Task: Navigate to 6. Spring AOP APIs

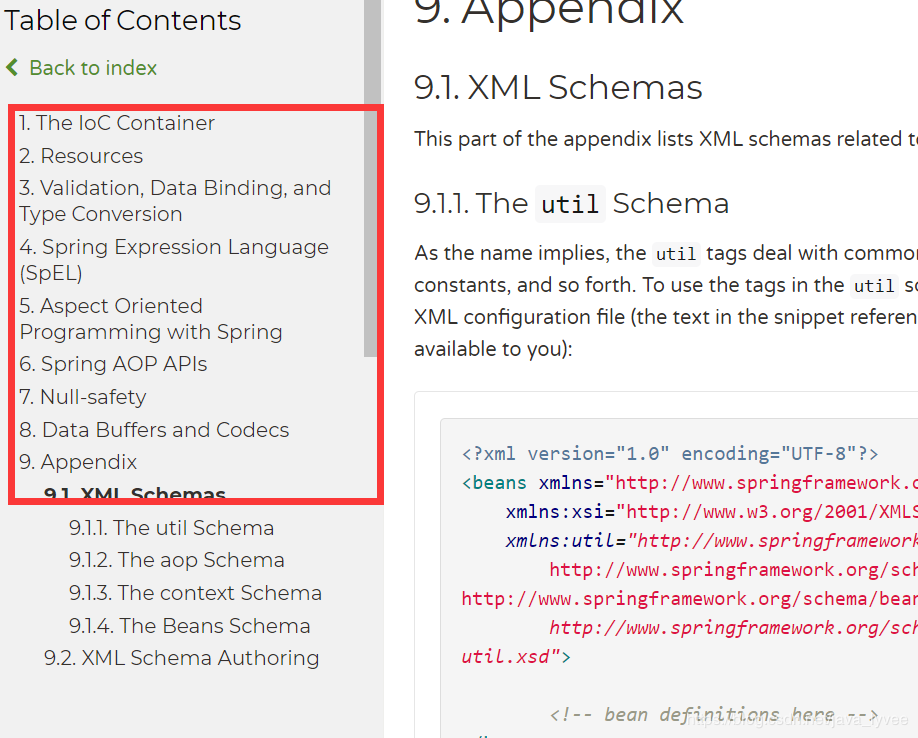Action: (x=113, y=364)
